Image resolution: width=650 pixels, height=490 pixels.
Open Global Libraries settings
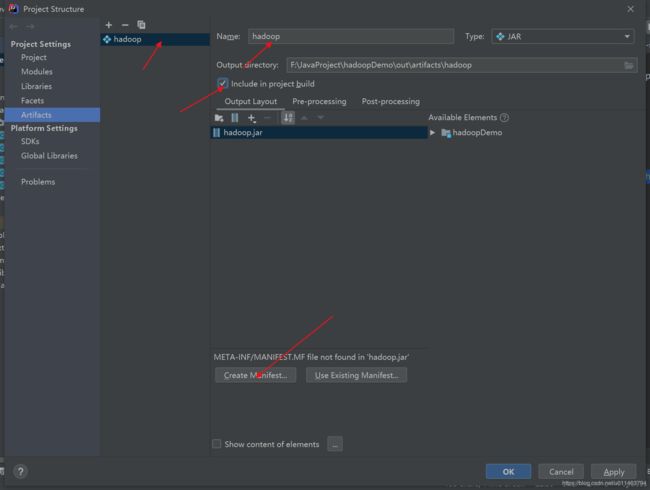[x=49, y=156]
